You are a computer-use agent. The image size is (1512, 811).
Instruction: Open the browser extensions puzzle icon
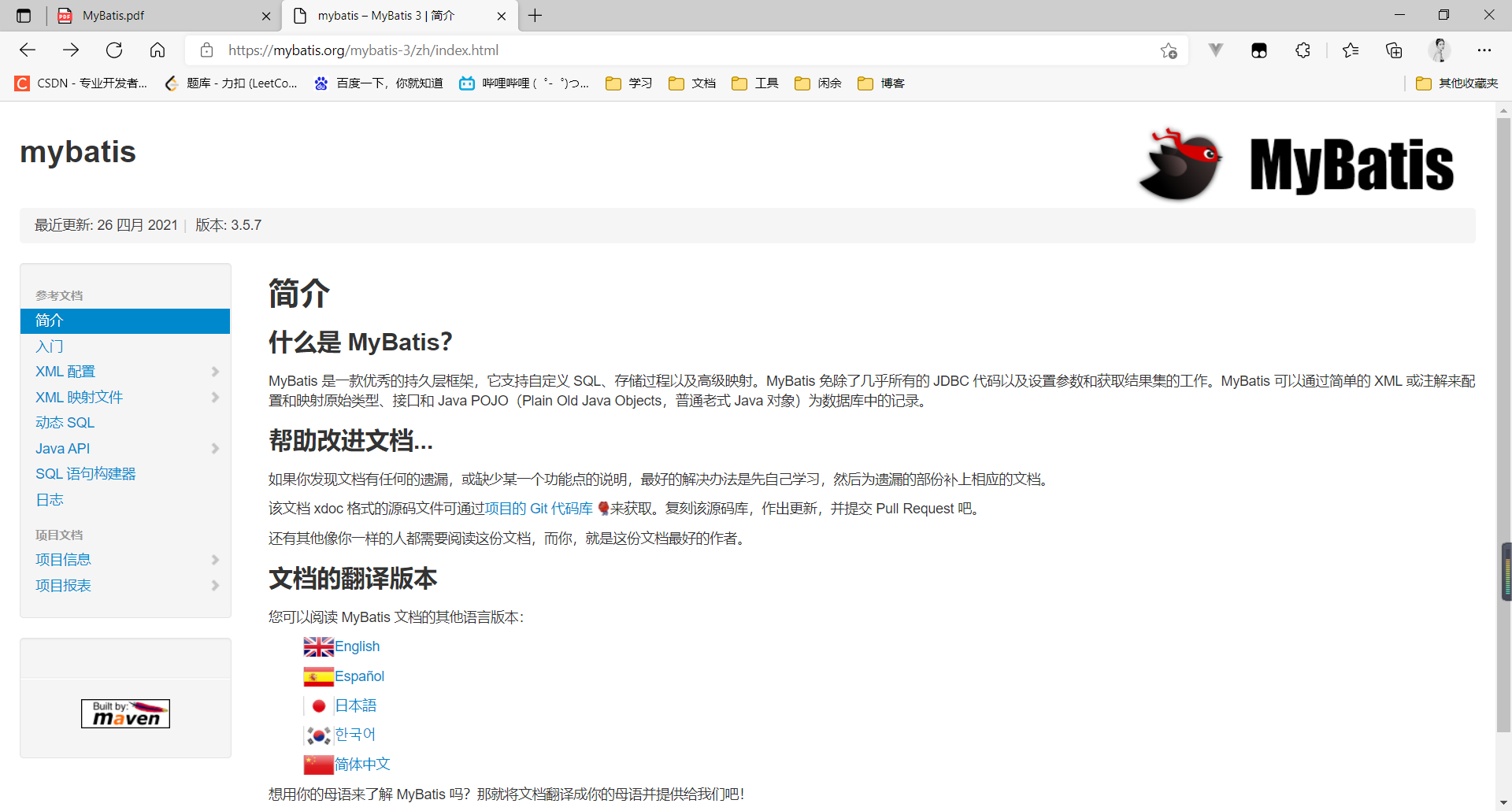(x=1303, y=50)
